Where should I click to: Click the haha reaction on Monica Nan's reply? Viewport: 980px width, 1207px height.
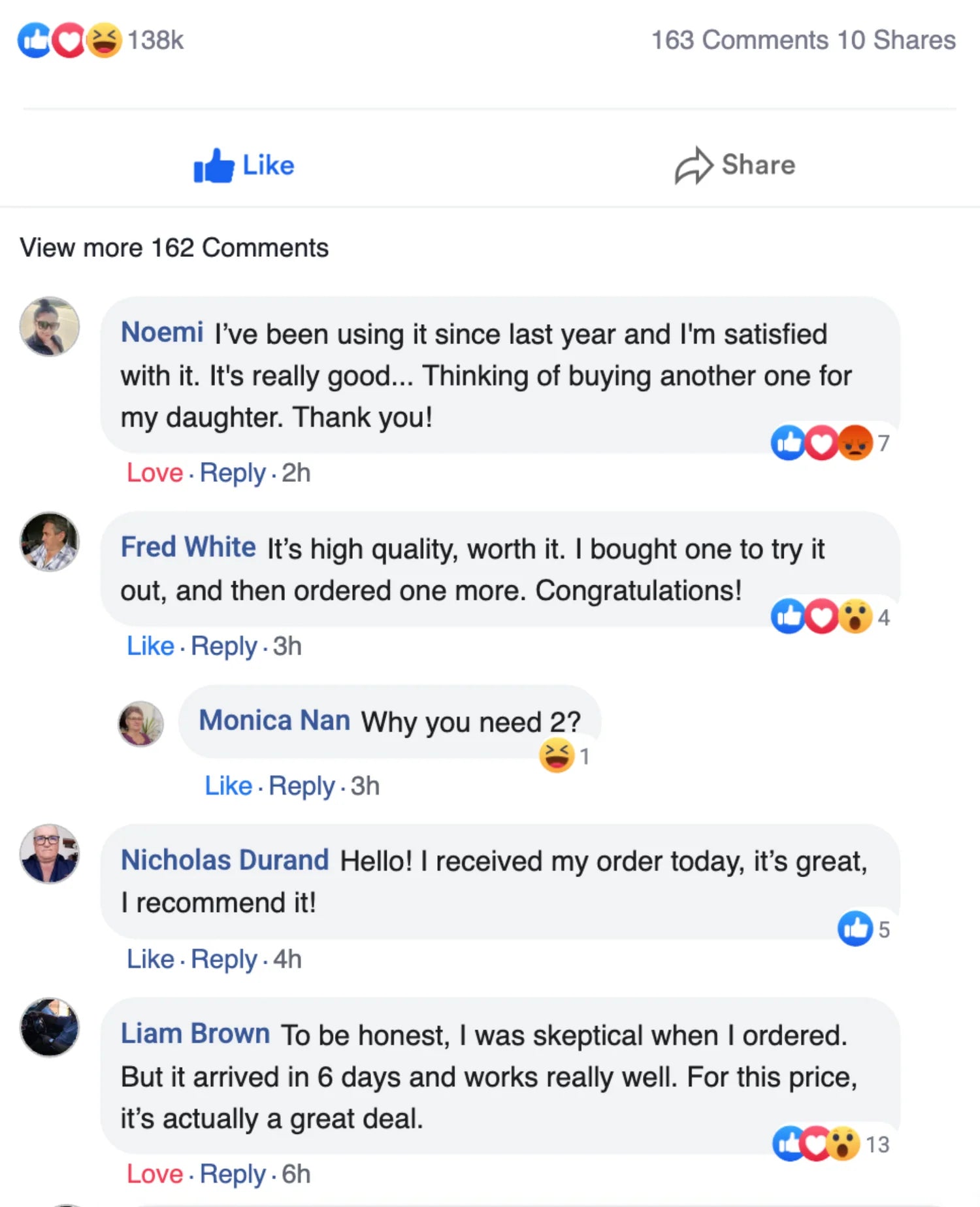(557, 755)
